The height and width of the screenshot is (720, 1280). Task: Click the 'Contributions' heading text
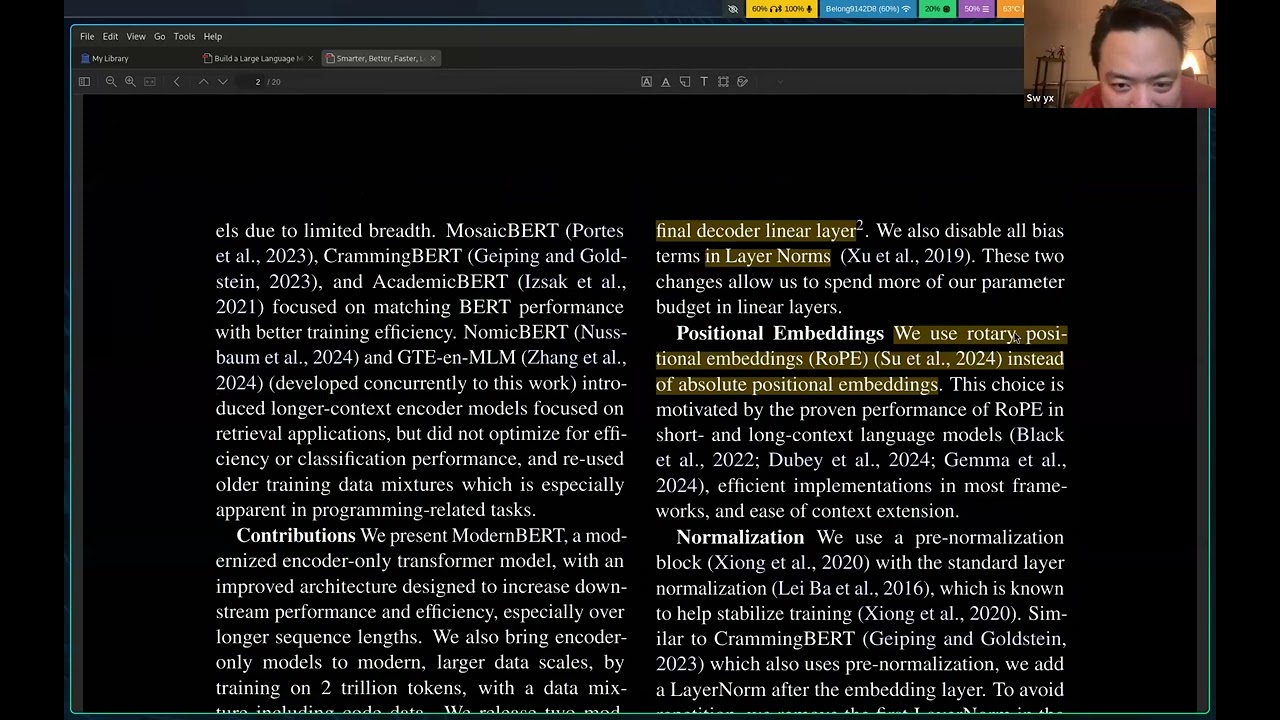pos(296,536)
